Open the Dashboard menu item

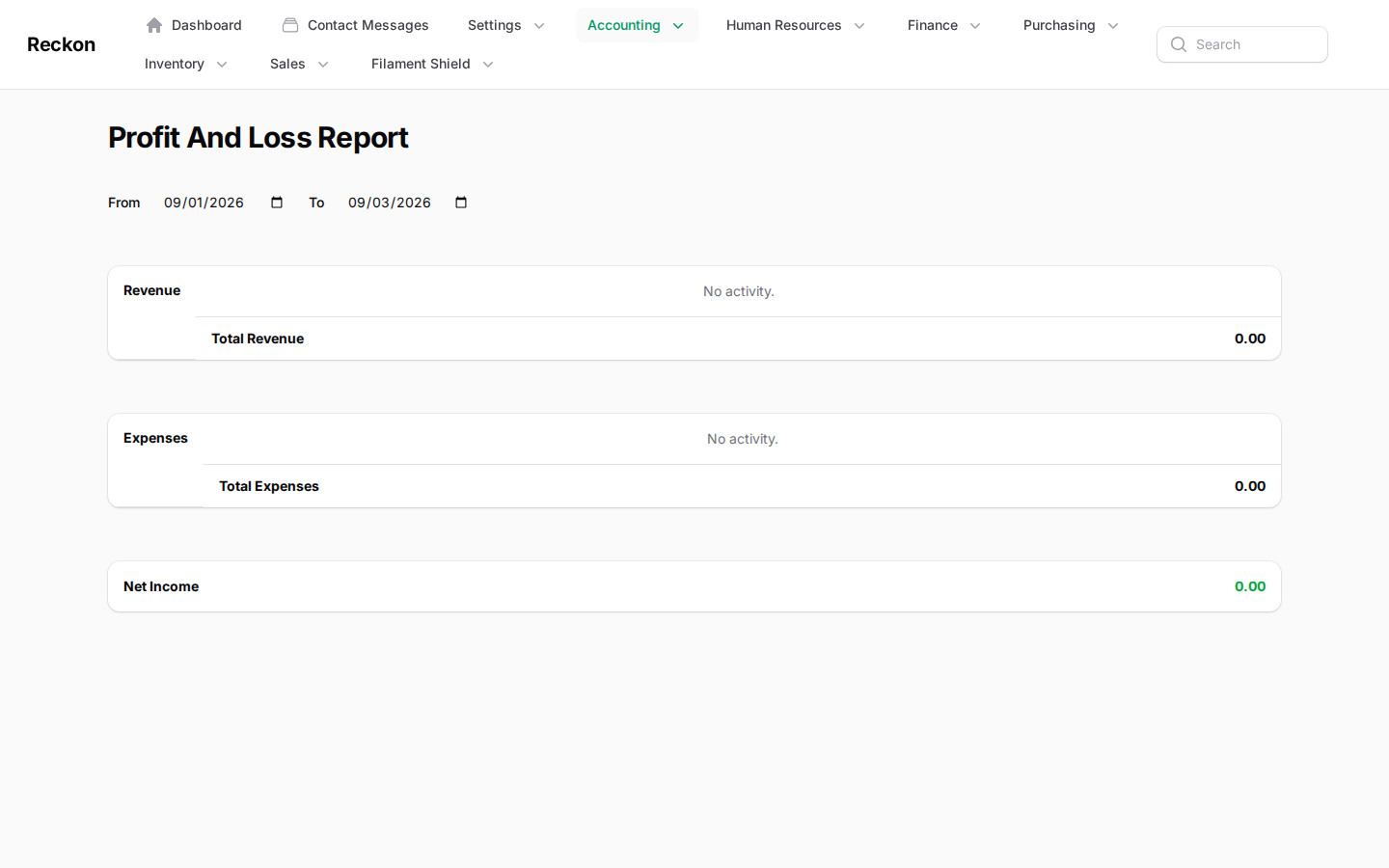pos(194,25)
